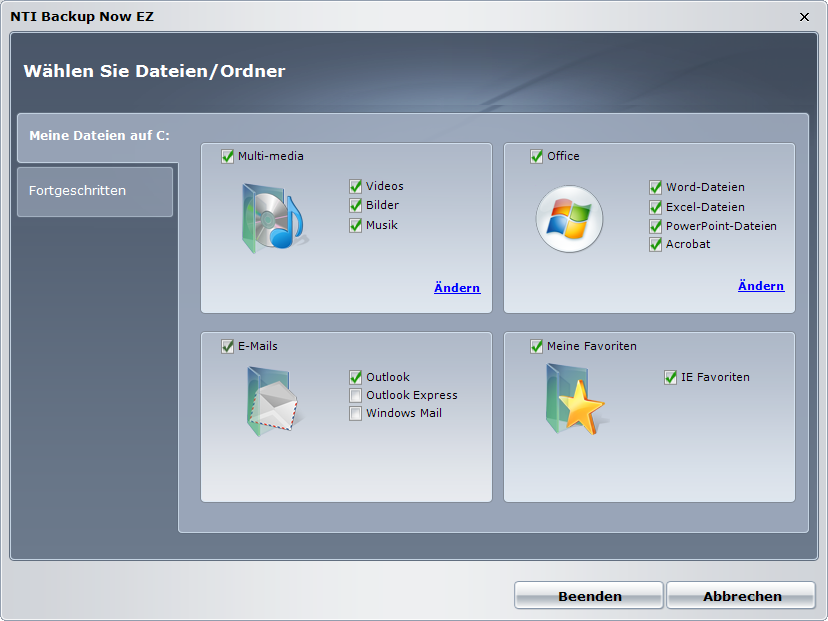Toggle the PowerPoint-Dateien checkbox
The image size is (828, 621).
click(x=655, y=227)
